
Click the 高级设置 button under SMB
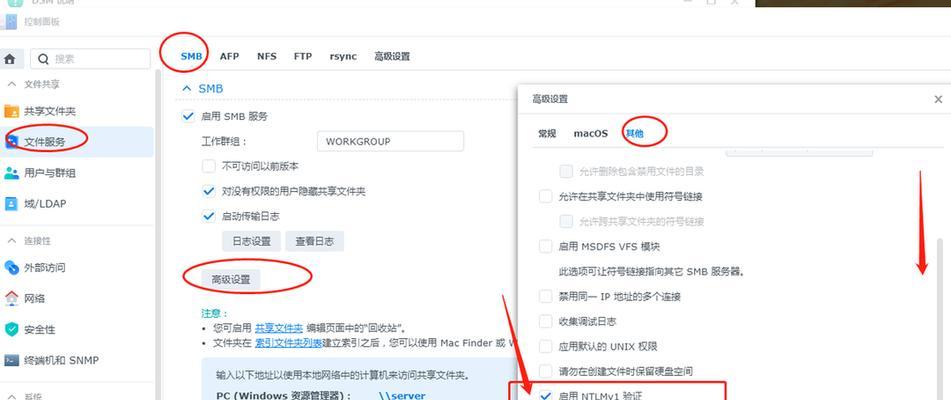230,279
